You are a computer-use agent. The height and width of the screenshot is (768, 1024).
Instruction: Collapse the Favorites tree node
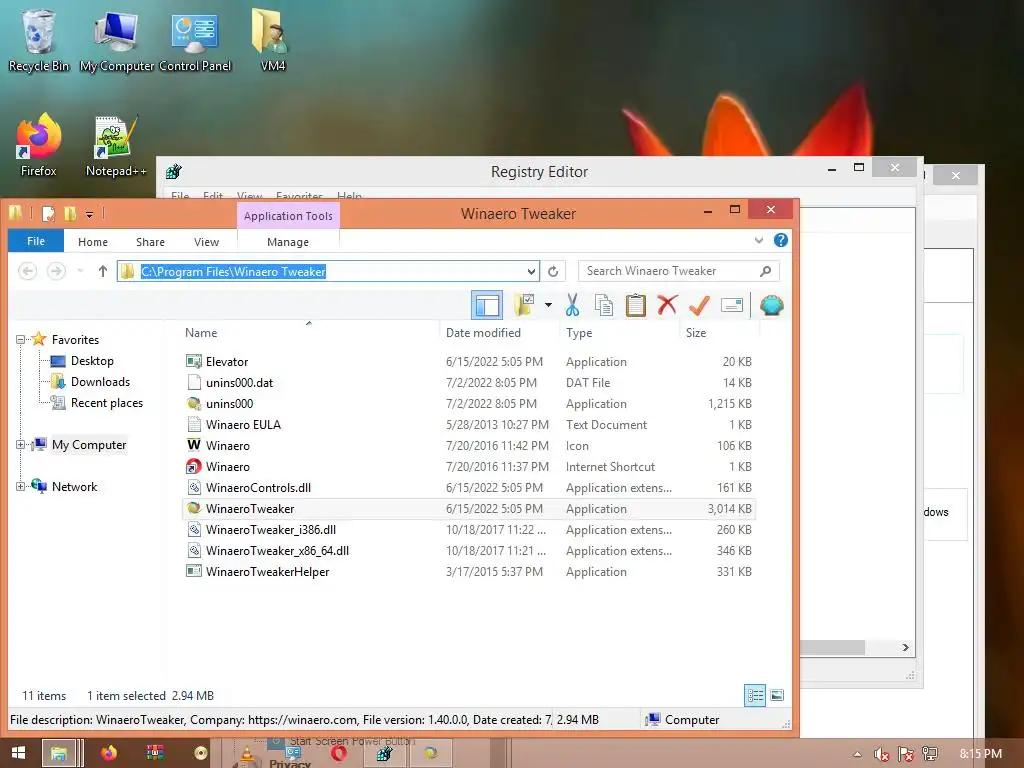[20, 340]
